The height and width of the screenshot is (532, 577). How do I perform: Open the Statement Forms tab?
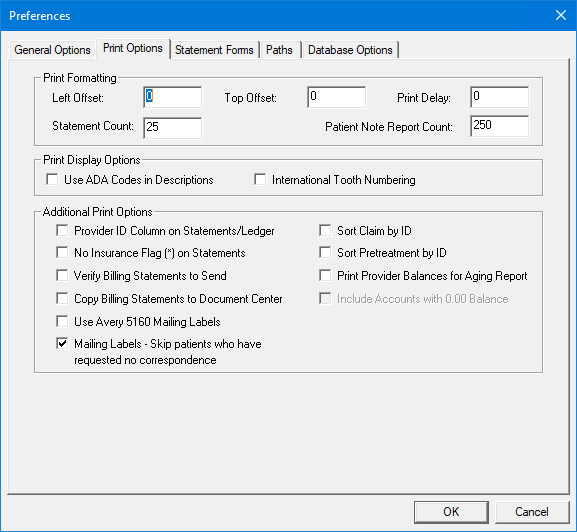pos(214,50)
